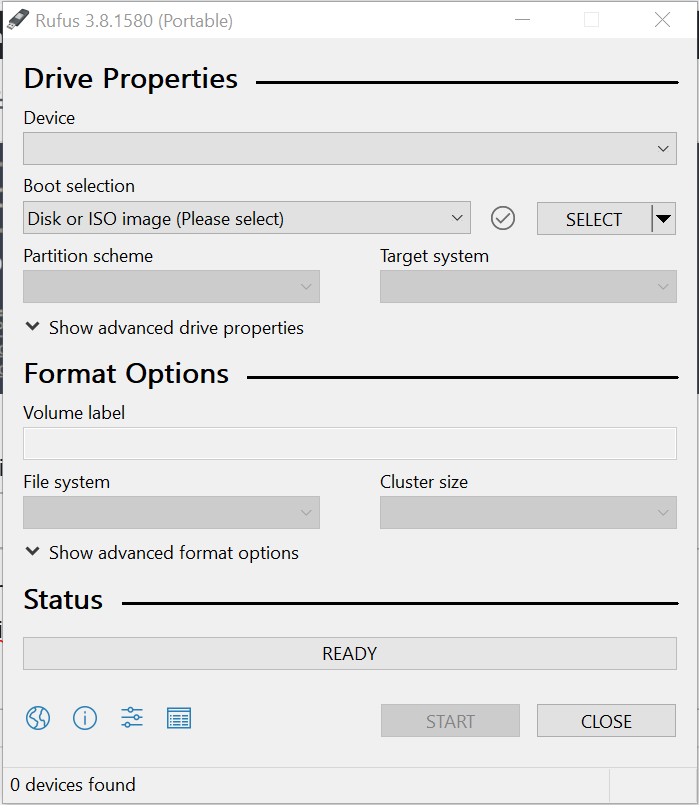Click the checksum checkmark icon
This screenshot has width=699, height=805.
[x=503, y=218]
